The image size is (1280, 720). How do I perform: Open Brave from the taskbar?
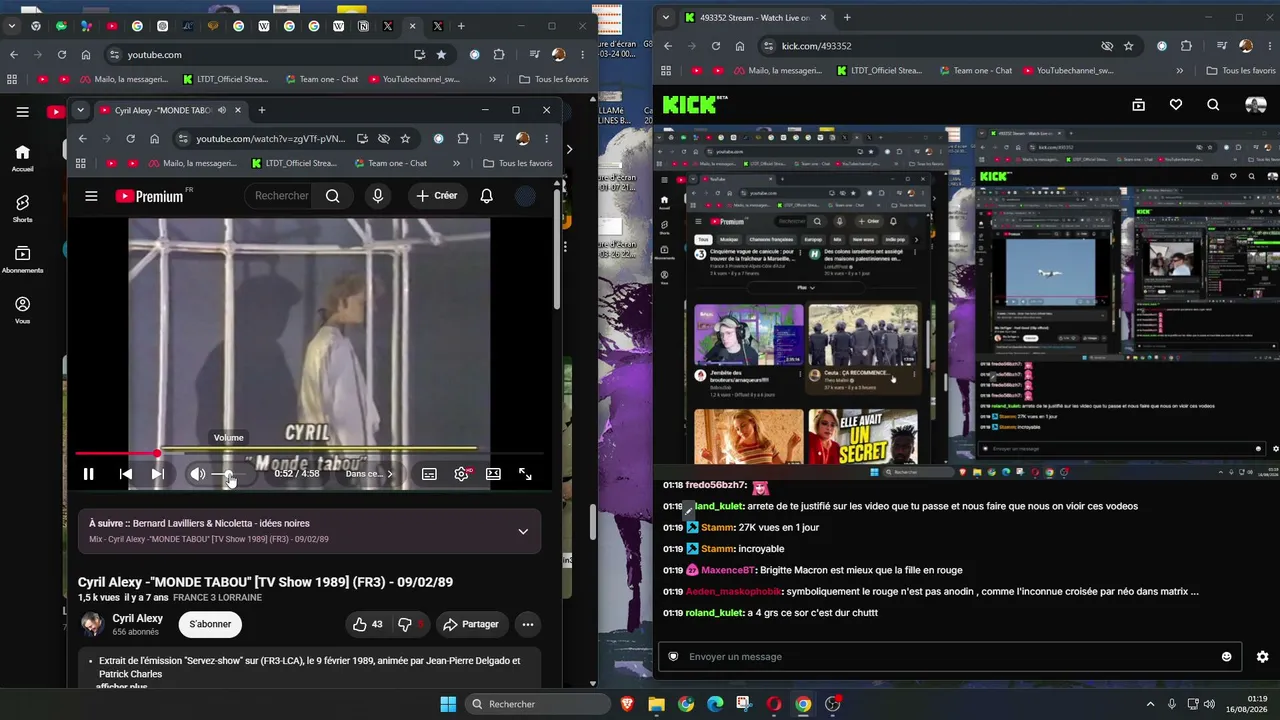(627, 704)
